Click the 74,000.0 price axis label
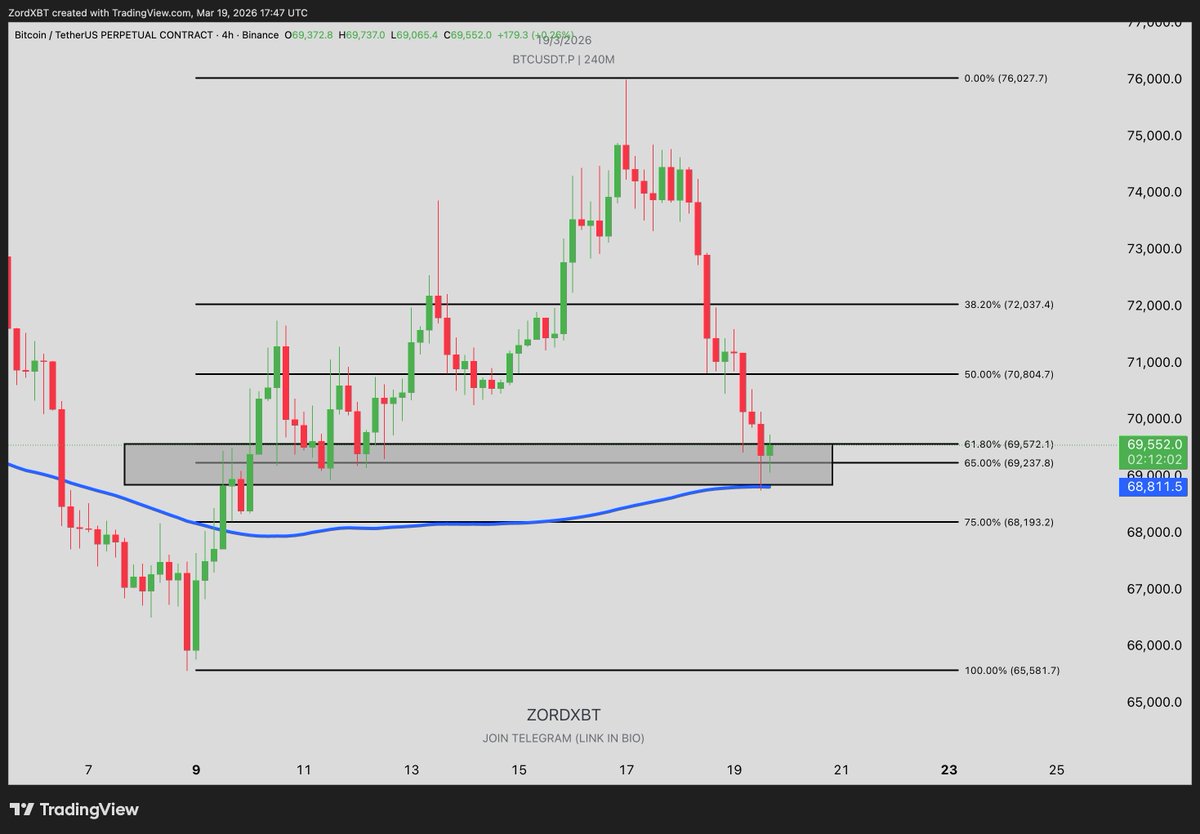 pos(1156,192)
